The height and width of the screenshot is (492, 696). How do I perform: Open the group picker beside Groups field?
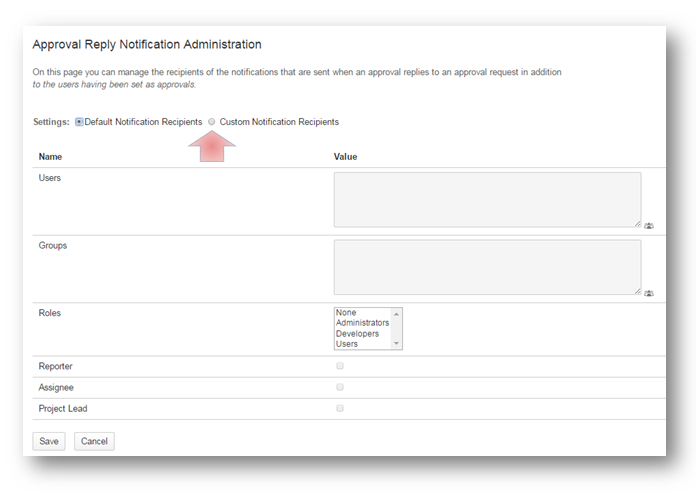(x=649, y=294)
